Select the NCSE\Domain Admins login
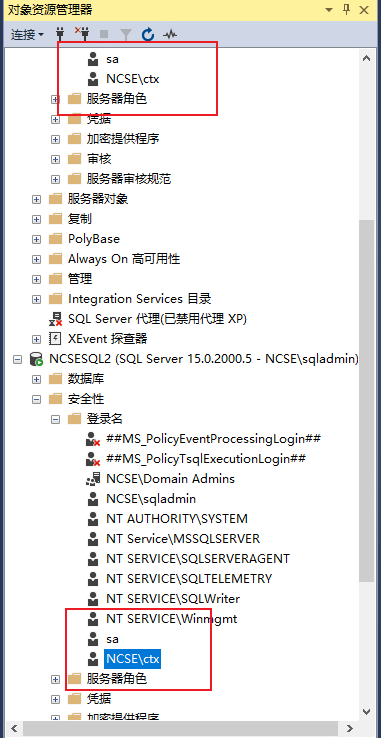Image resolution: width=381 pixels, height=738 pixels. (x=170, y=479)
